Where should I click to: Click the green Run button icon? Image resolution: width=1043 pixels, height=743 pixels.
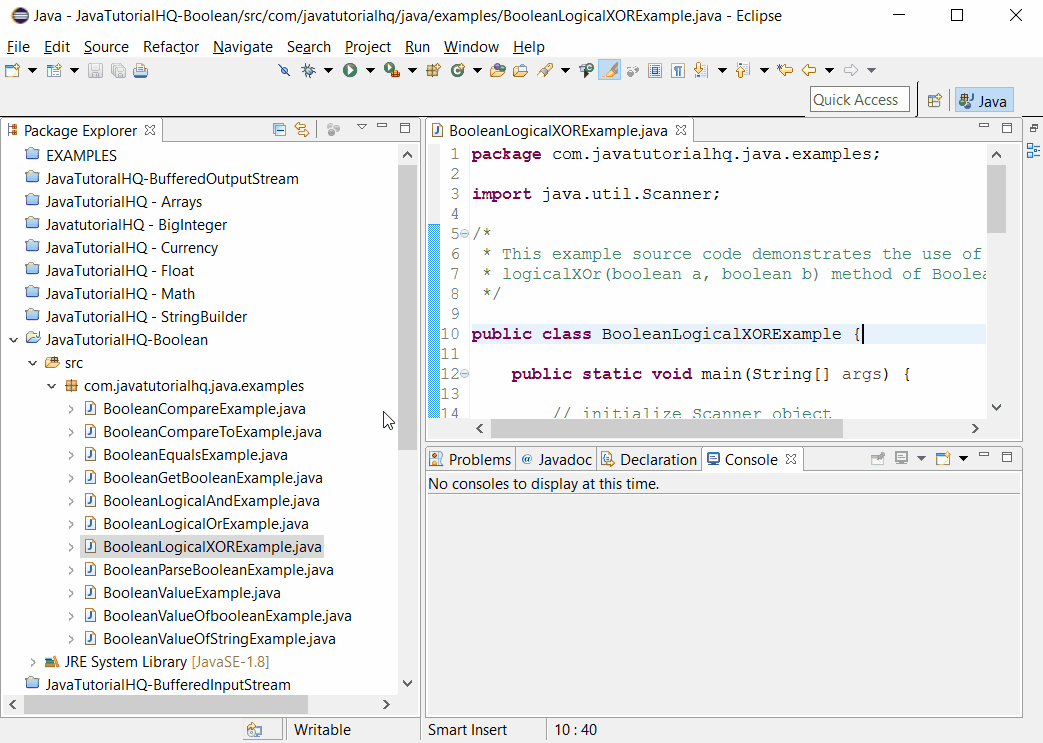[350, 70]
